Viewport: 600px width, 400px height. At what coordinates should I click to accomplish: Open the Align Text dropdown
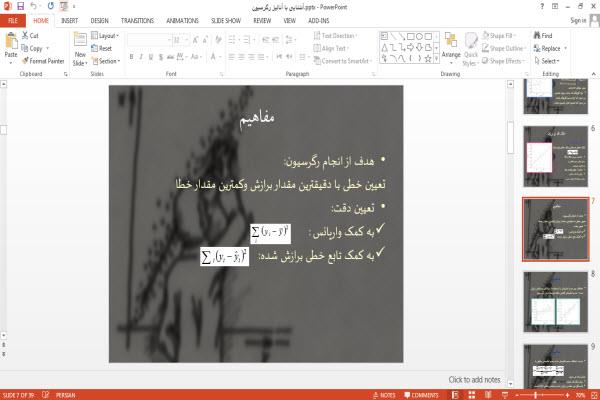[331, 48]
